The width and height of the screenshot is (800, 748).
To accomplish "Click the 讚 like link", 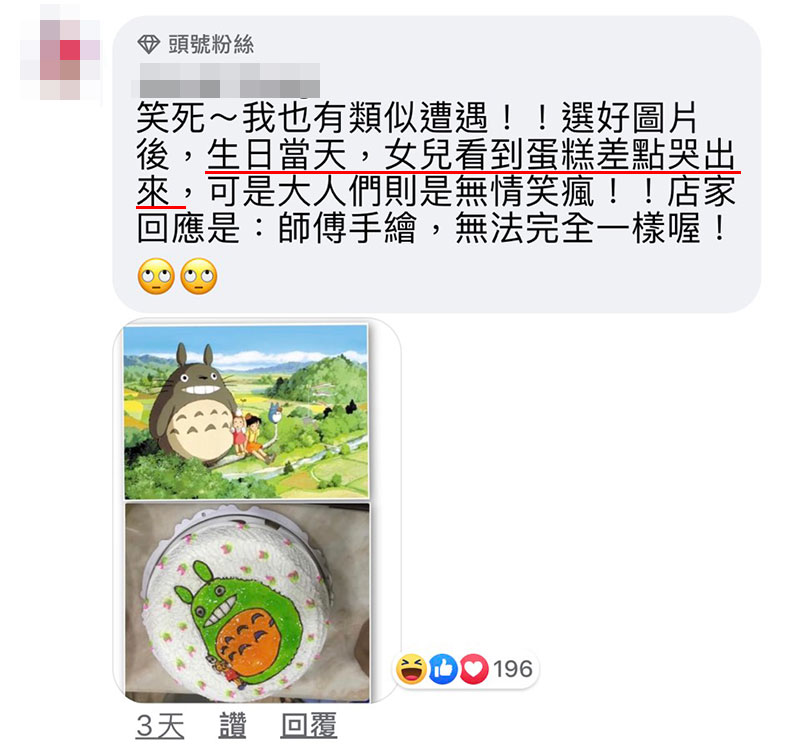I will point(232,725).
